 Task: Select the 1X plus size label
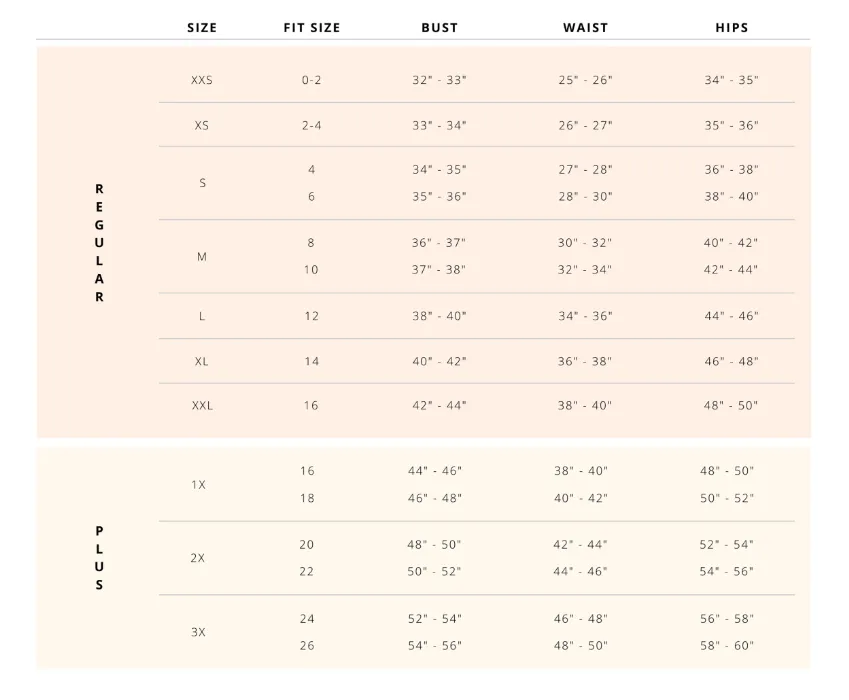click(198, 485)
